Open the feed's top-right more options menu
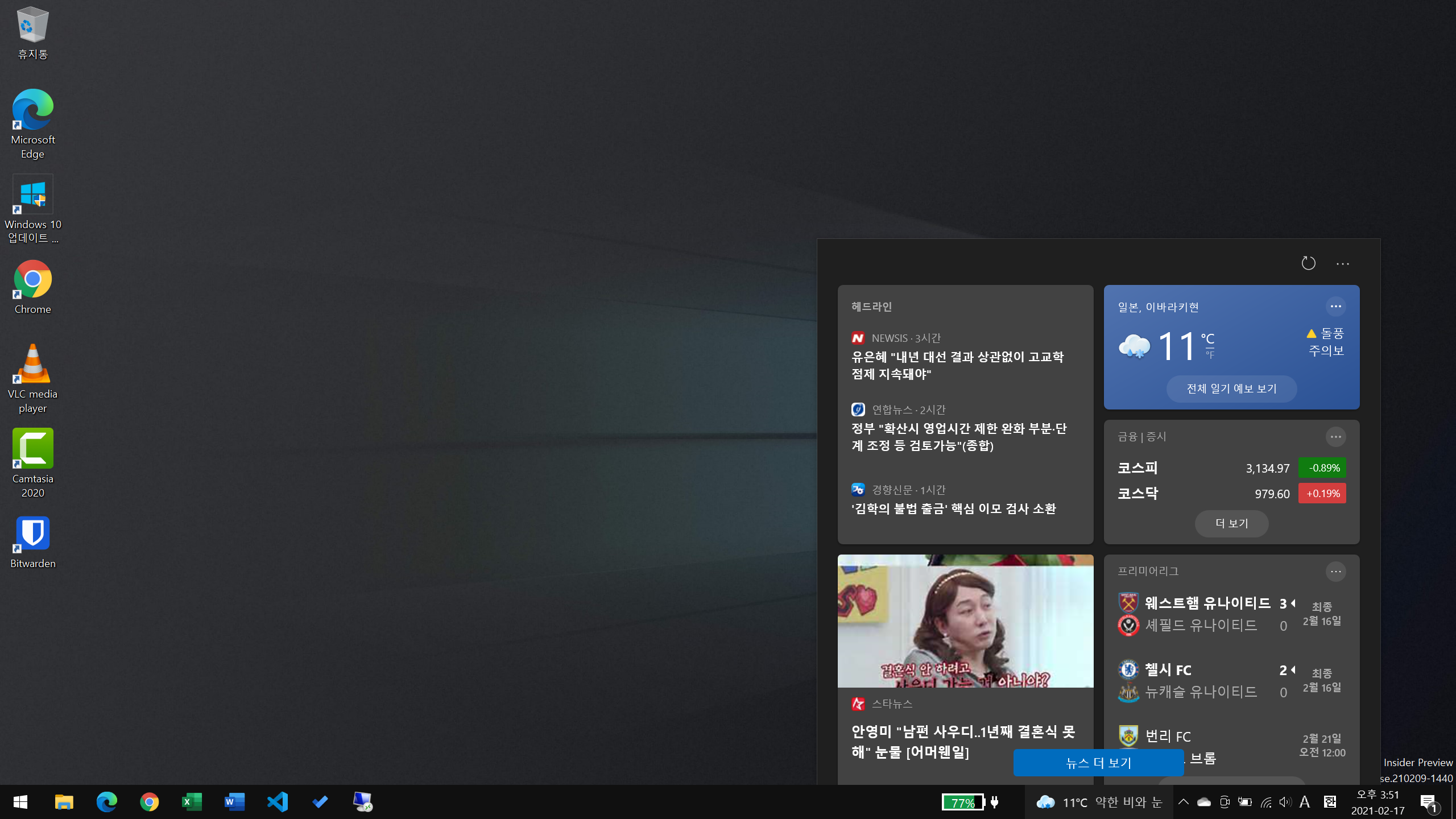Viewport: 1456px width, 819px height. click(x=1342, y=264)
